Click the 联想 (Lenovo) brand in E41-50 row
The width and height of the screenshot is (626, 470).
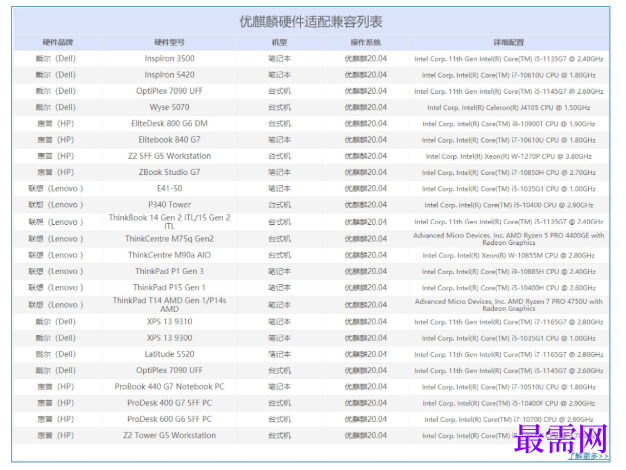[x=55, y=188]
